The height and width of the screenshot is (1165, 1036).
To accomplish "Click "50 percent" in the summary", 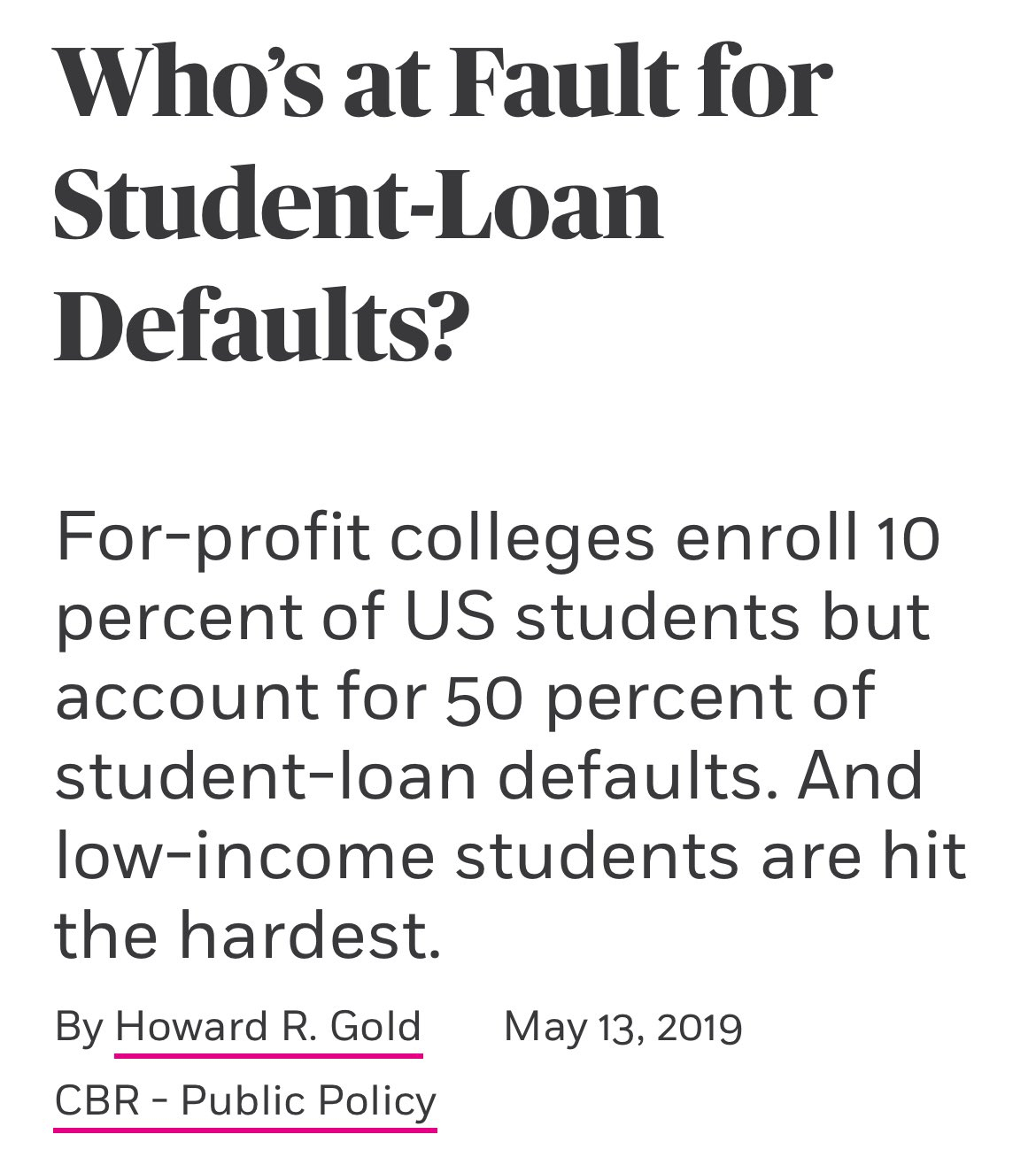I will [604, 697].
